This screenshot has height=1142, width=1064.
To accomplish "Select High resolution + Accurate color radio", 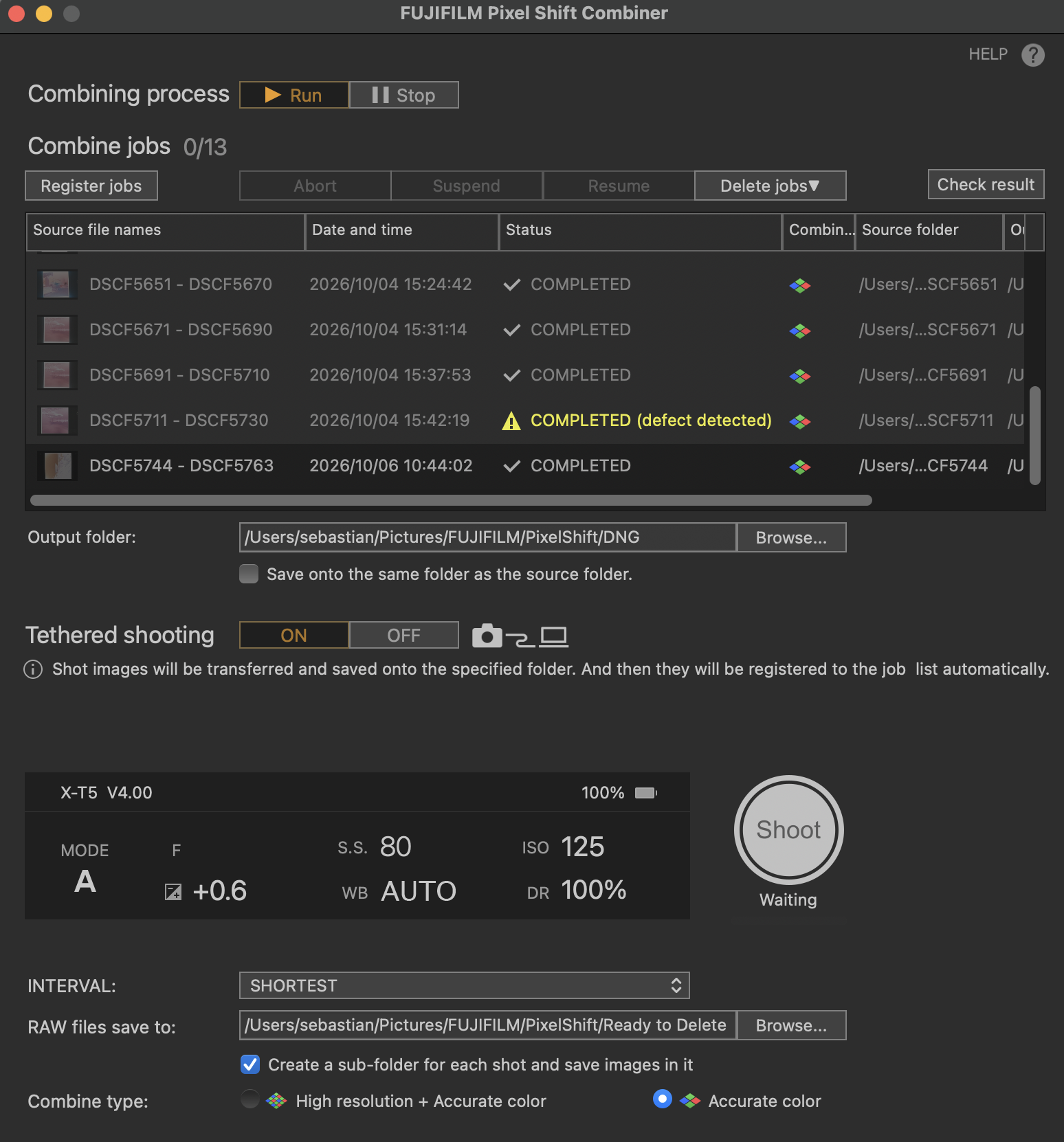I will 250,1099.
